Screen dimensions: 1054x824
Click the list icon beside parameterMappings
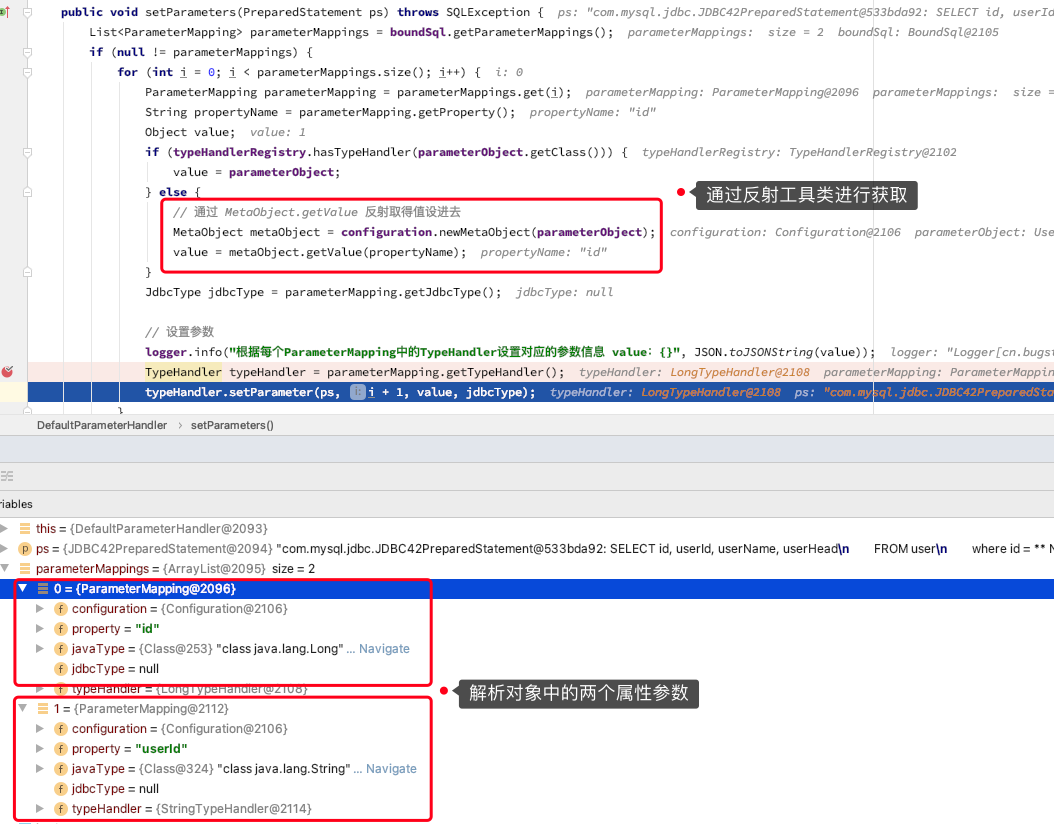click(25, 569)
